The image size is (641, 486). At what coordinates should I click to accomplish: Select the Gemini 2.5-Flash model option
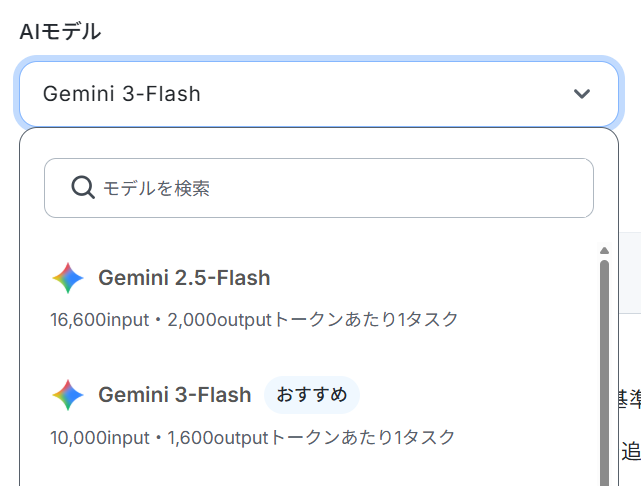(184, 278)
